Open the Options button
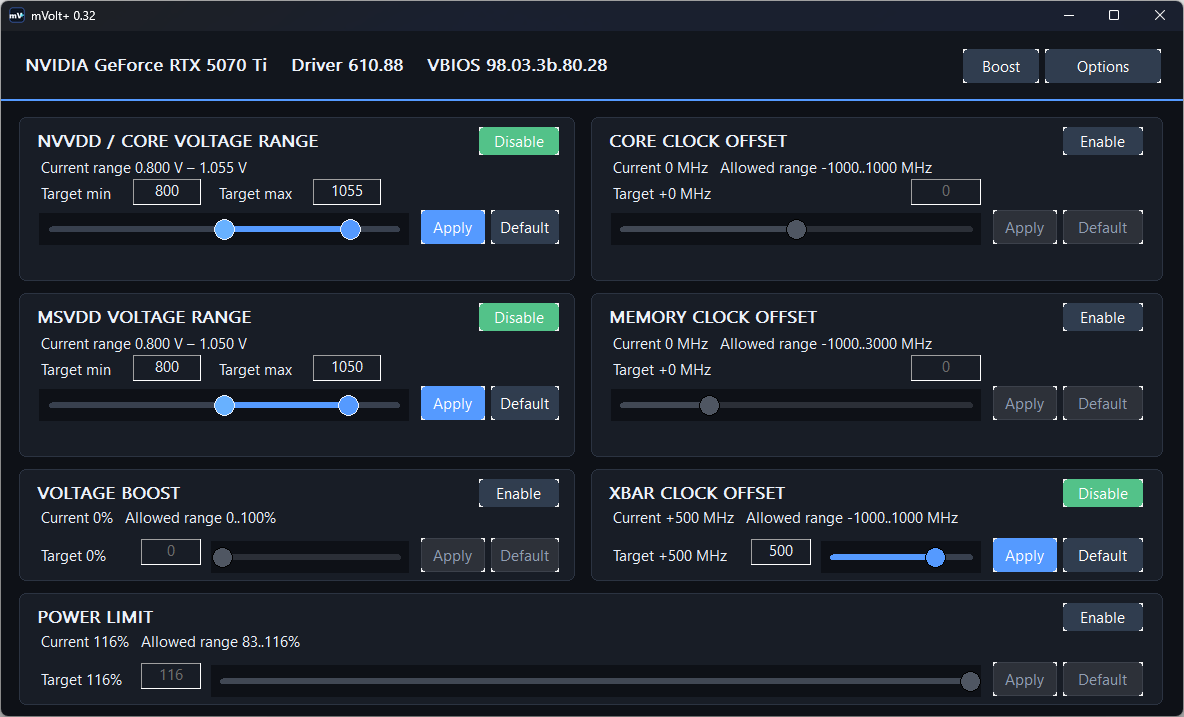Image resolution: width=1184 pixels, height=717 pixels. pos(1102,66)
